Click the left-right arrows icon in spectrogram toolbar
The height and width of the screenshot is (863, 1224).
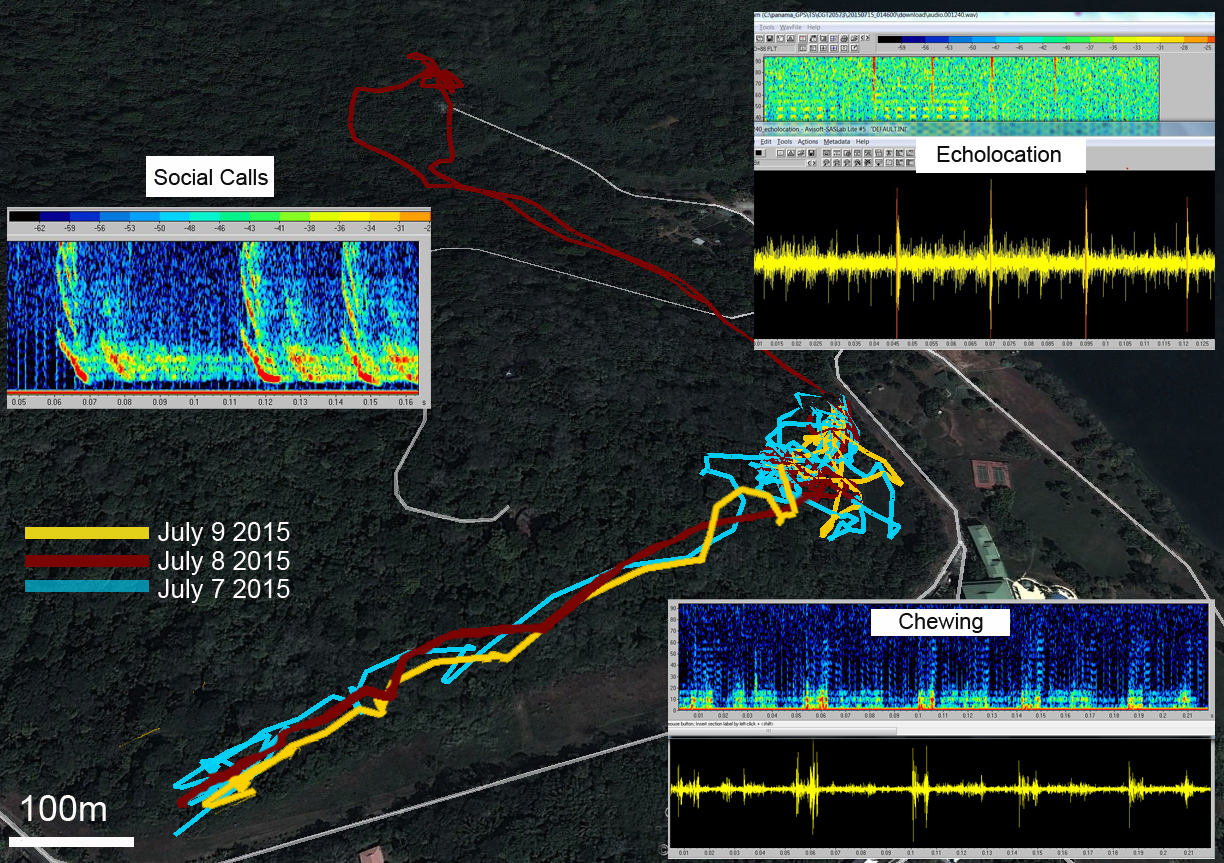coord(865,38)
